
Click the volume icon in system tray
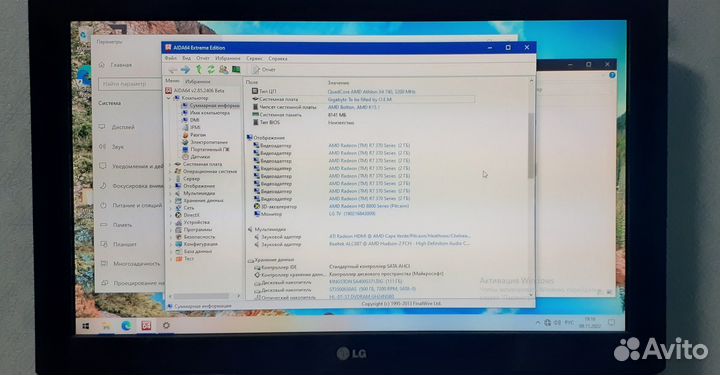(x=557, y=323)
